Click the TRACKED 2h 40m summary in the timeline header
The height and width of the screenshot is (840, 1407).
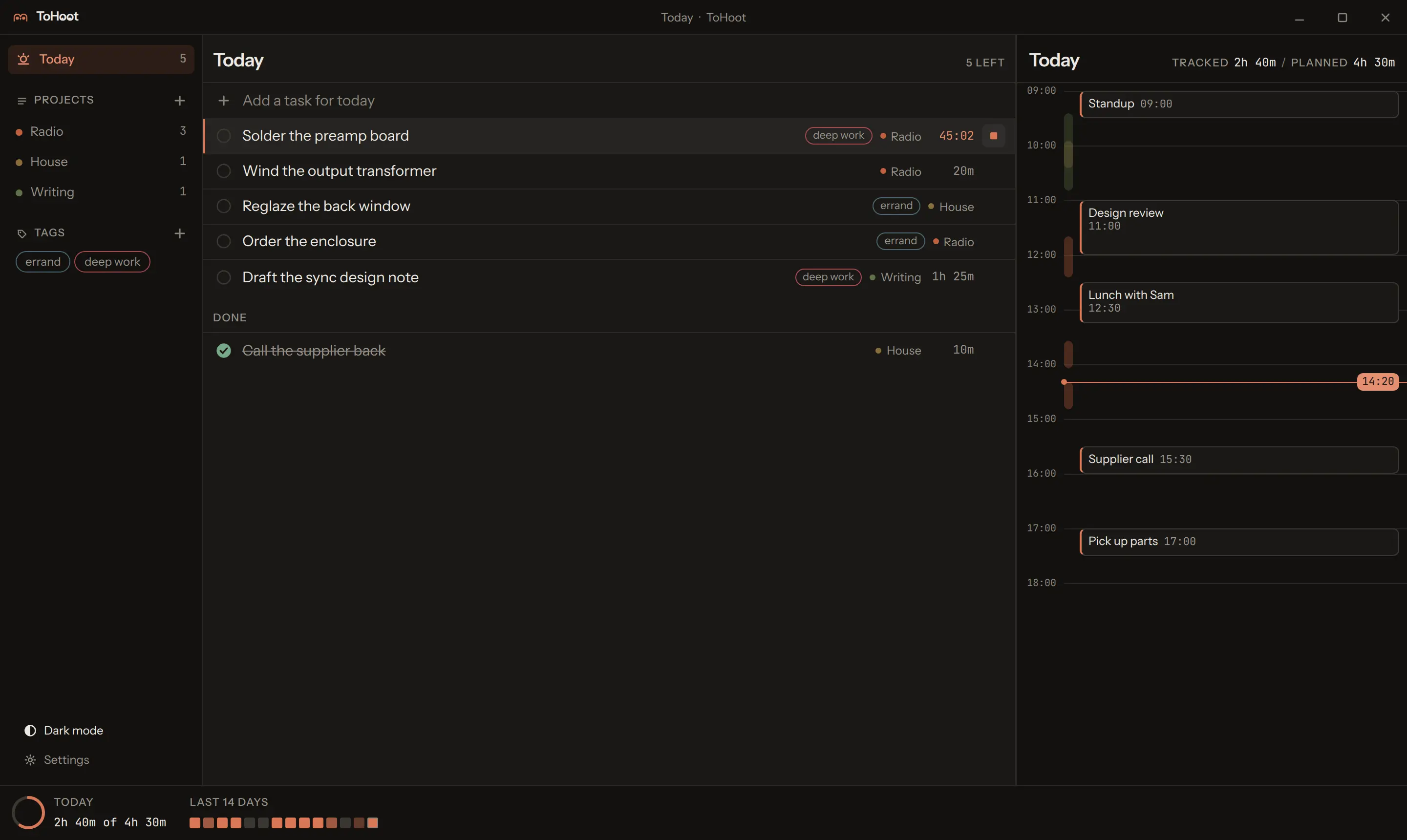coord(1223,62)
